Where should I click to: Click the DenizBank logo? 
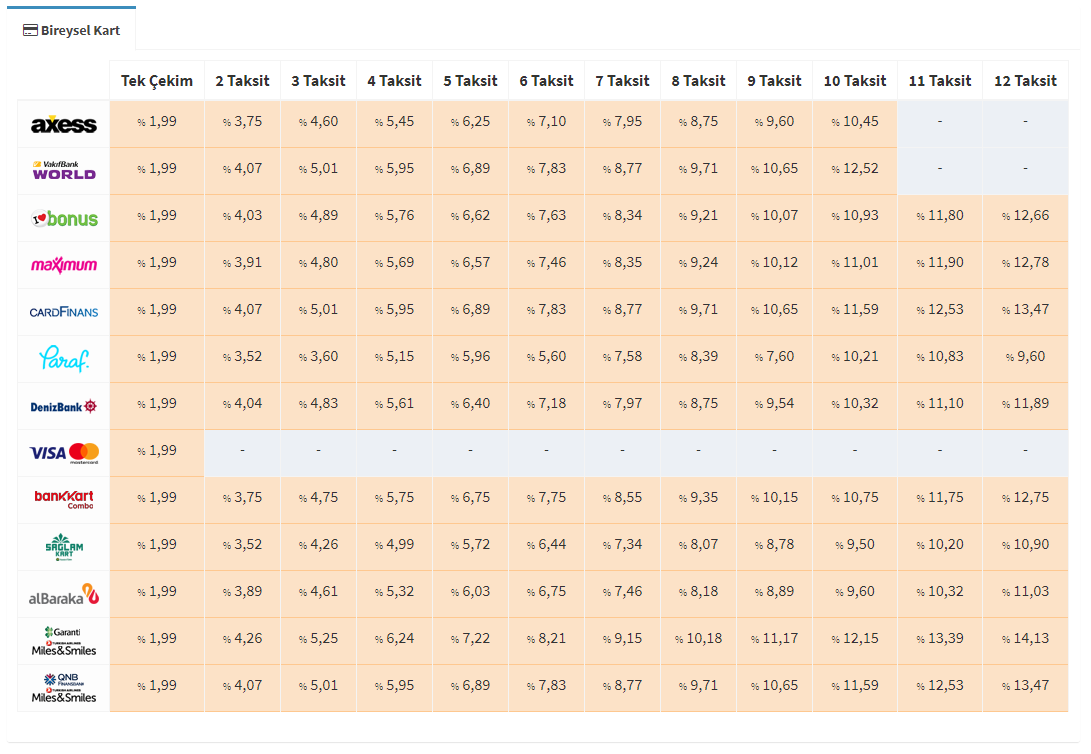click(64, 406)
